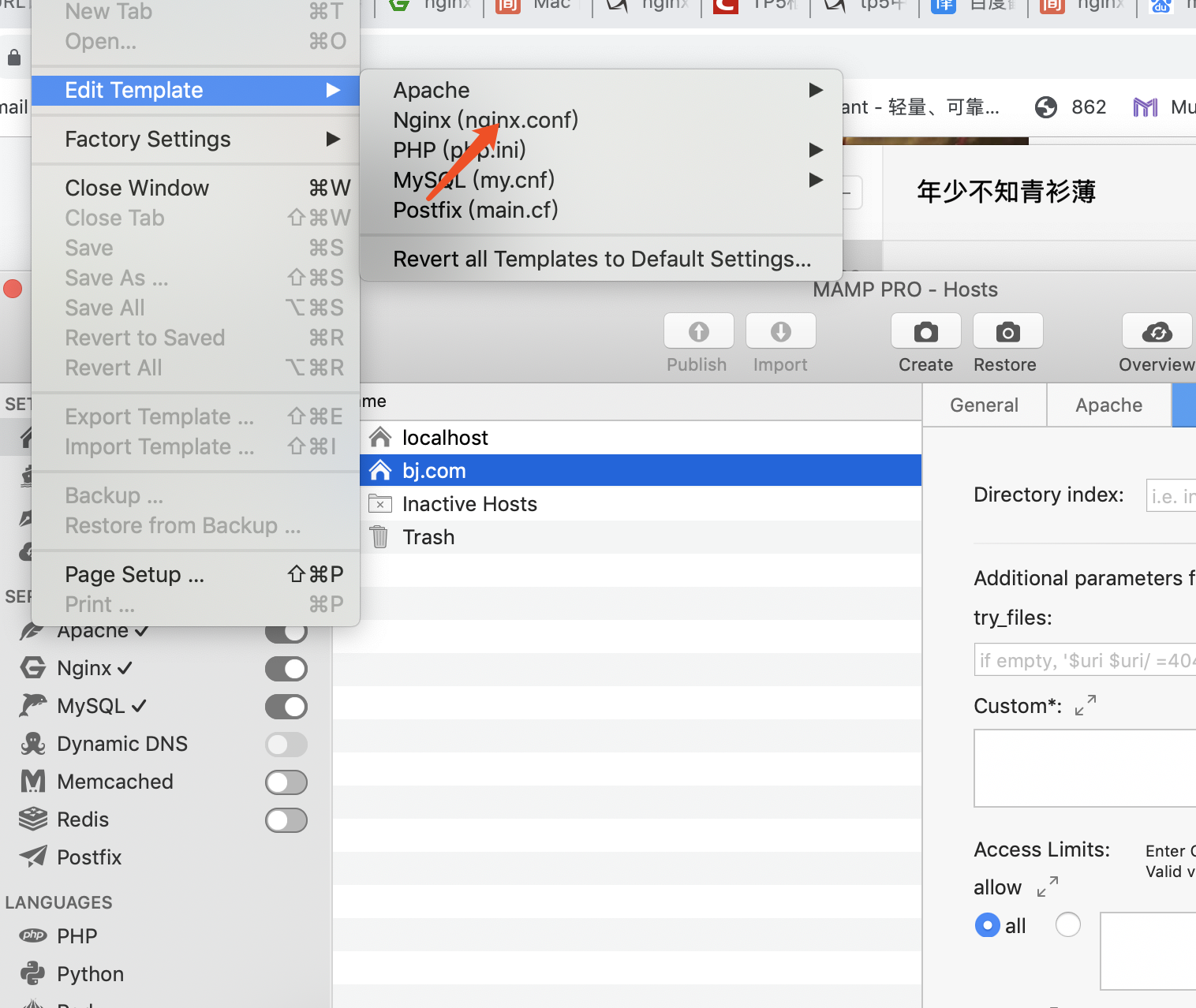Toggle the Nginx server switch
1196x1008 pixels.
(x=286, y=669)
